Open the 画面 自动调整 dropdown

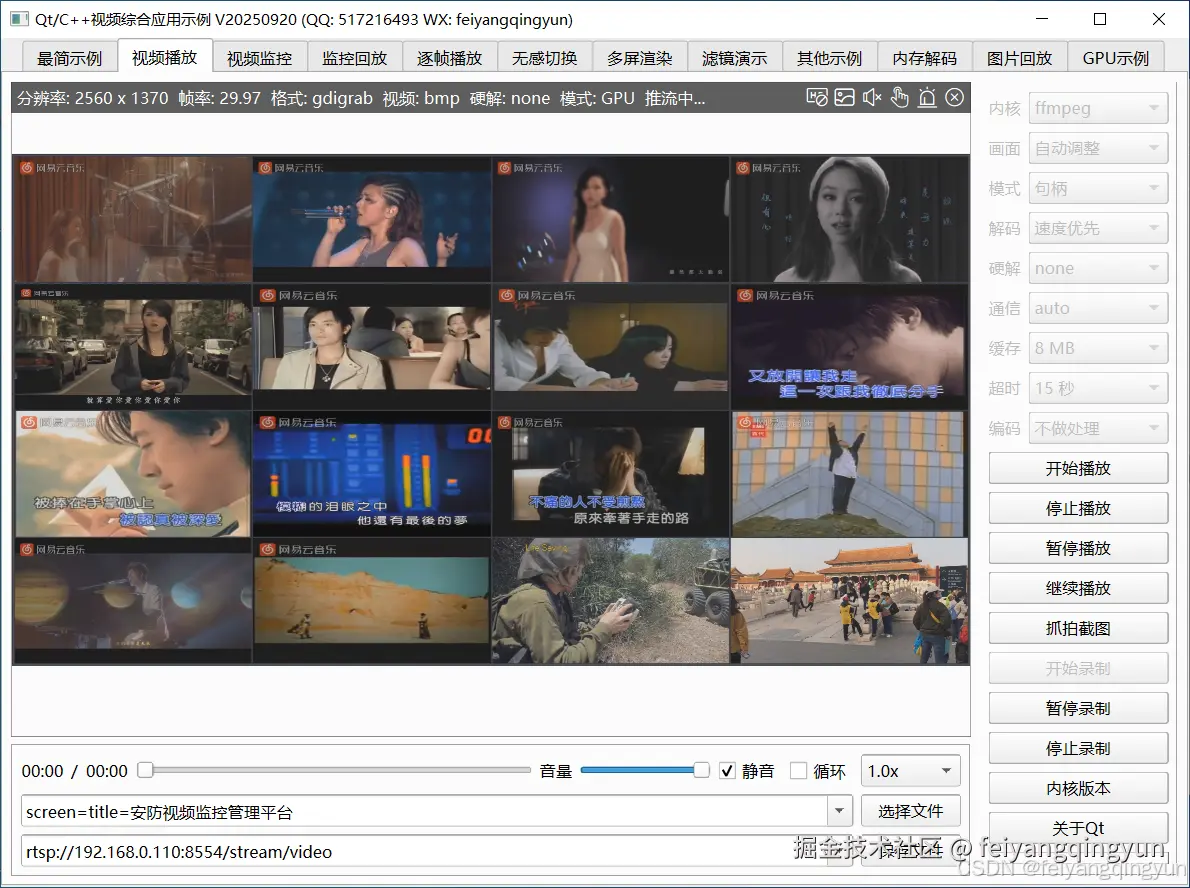1098,148
